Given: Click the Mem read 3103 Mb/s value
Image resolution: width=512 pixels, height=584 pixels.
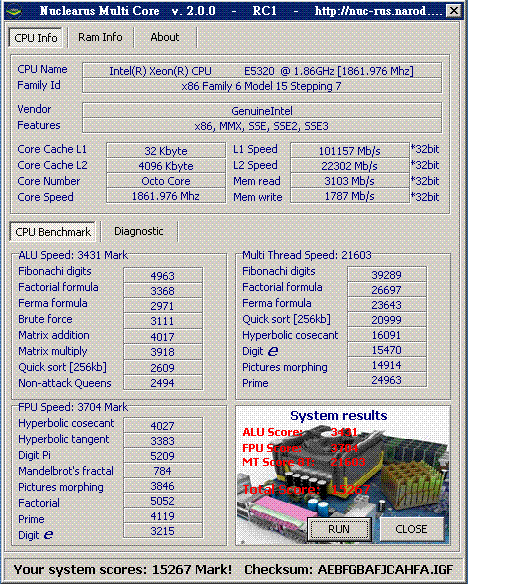Looking at the screenshot, I should 350,181.
